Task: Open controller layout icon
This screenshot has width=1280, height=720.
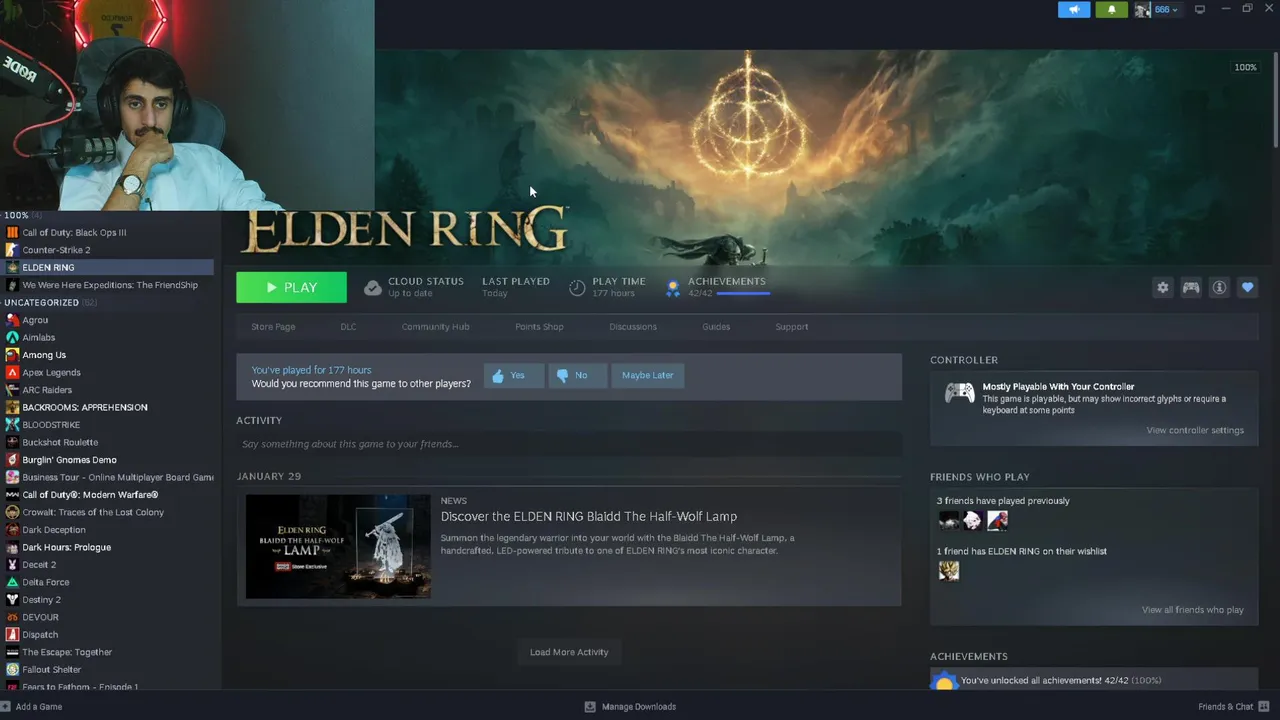Action: pos(1190,287)
